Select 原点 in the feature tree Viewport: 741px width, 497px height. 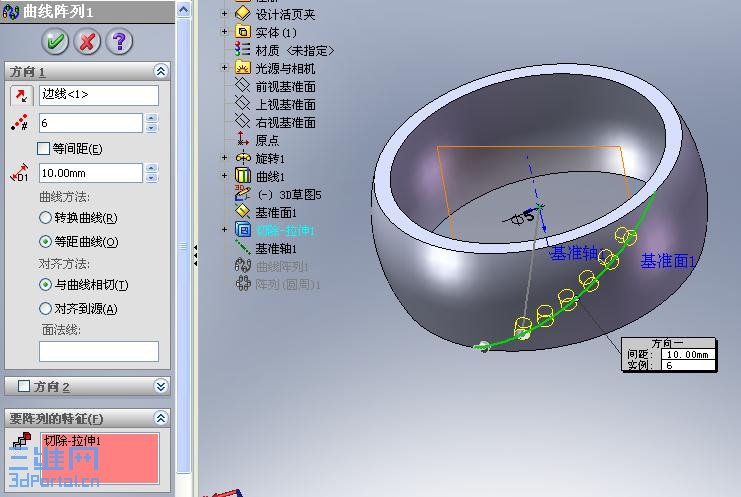coord(267,141)
